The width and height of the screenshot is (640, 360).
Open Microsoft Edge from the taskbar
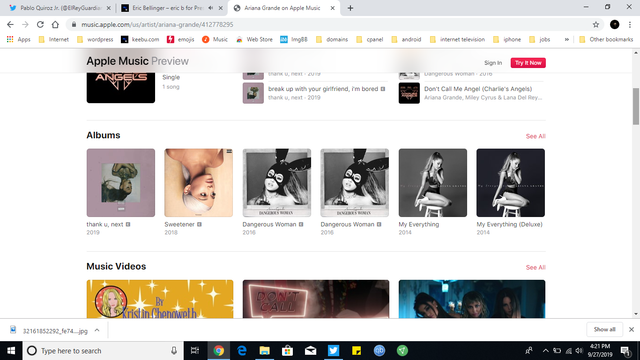point(242,351)
